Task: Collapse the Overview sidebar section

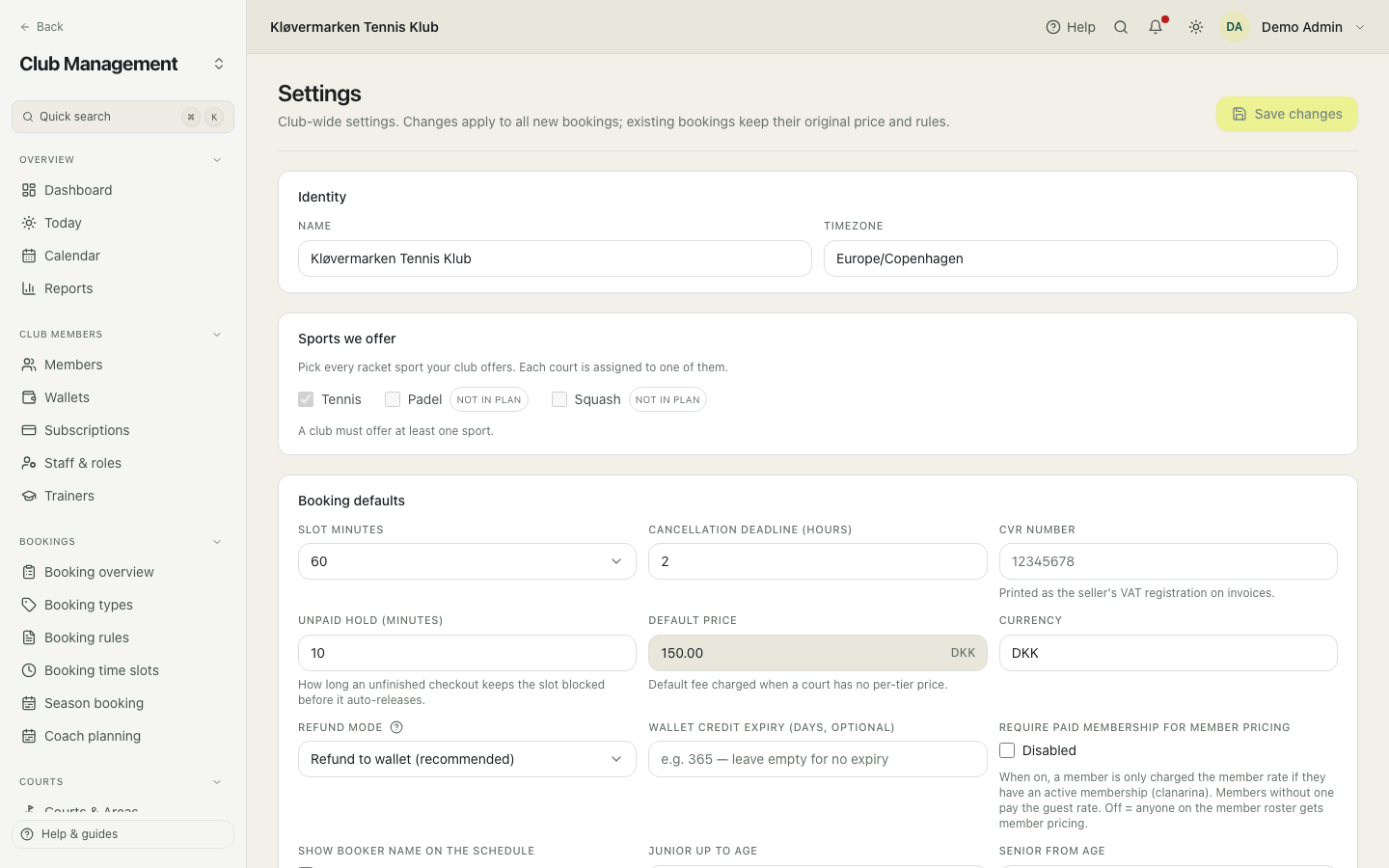Action: coord(217,160)
